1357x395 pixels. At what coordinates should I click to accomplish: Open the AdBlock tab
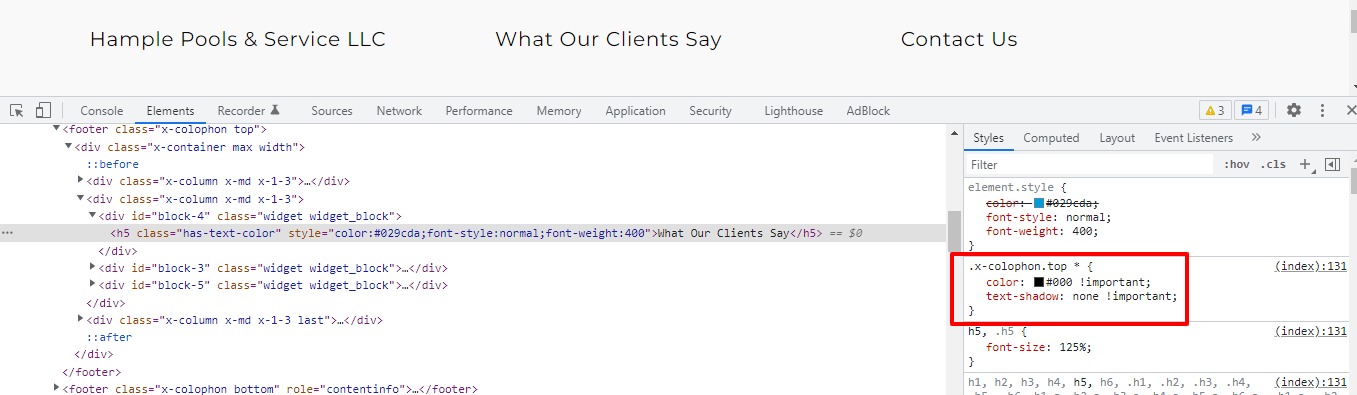tap(868, 111)
